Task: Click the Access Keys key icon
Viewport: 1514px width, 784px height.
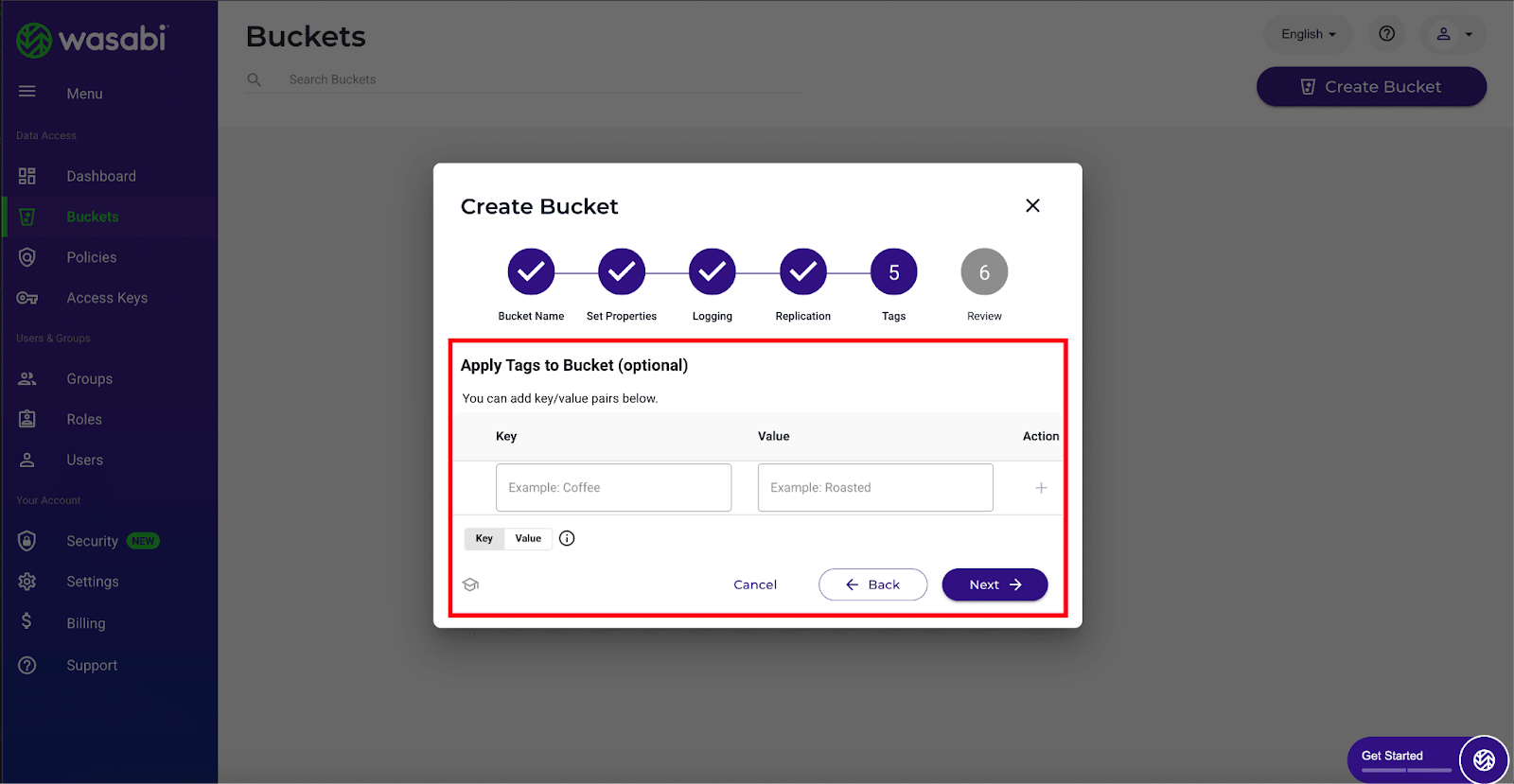Action: point(27,298)
